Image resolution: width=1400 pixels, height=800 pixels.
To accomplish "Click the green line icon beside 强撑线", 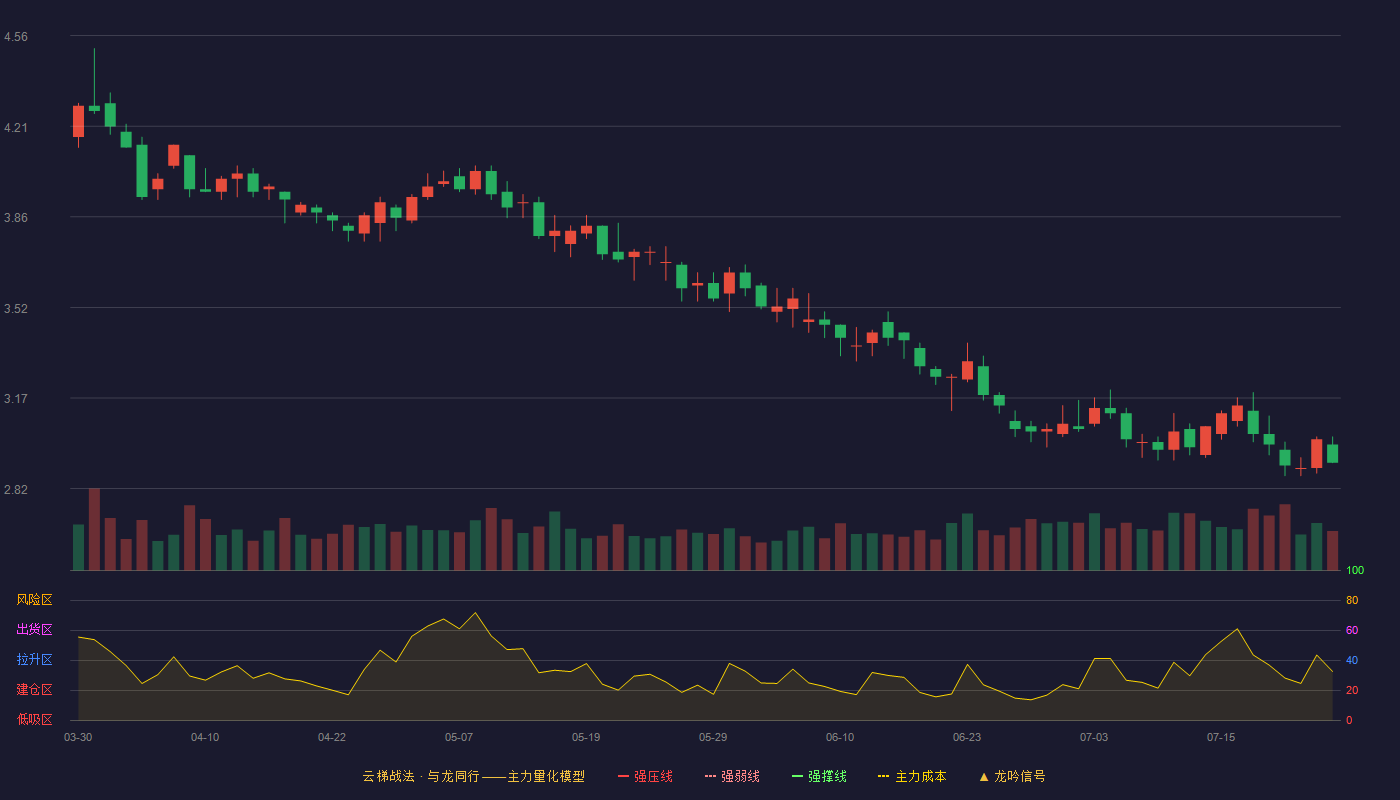I will click(x=798, y=776).
